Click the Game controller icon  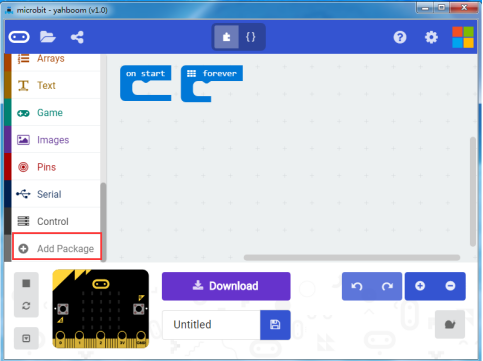(x=23, y=113)
